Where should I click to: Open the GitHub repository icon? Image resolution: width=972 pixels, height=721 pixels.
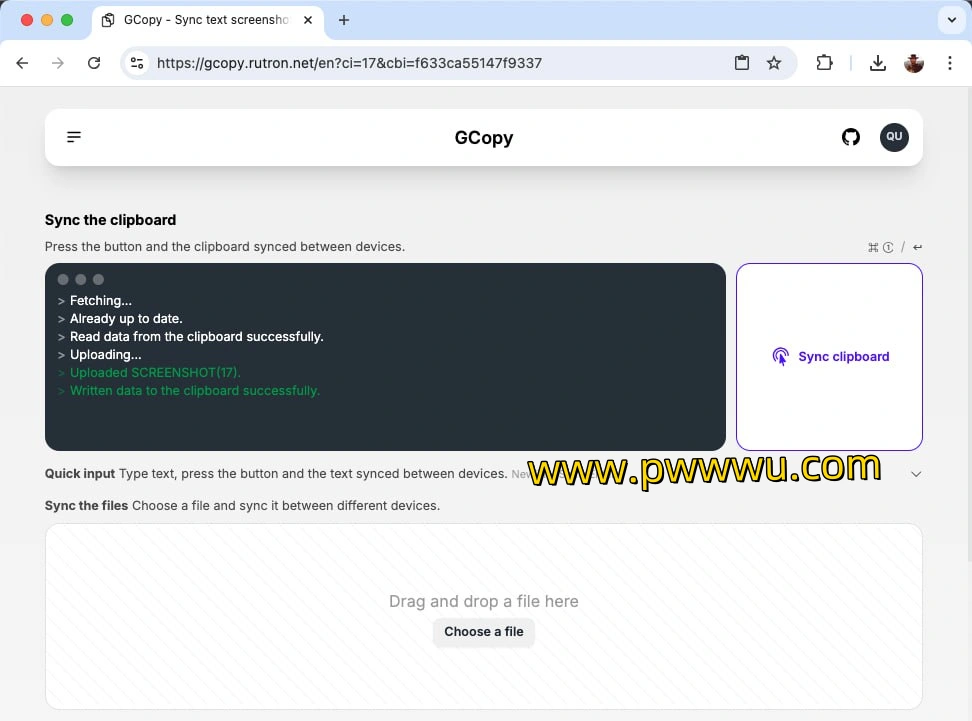click(x=850, y=137)
